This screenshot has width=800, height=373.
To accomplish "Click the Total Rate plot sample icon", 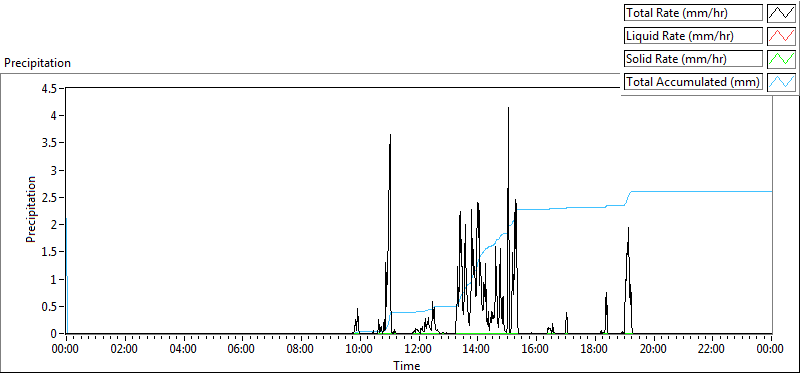I will pyautogui.click(x=781, y=13).
